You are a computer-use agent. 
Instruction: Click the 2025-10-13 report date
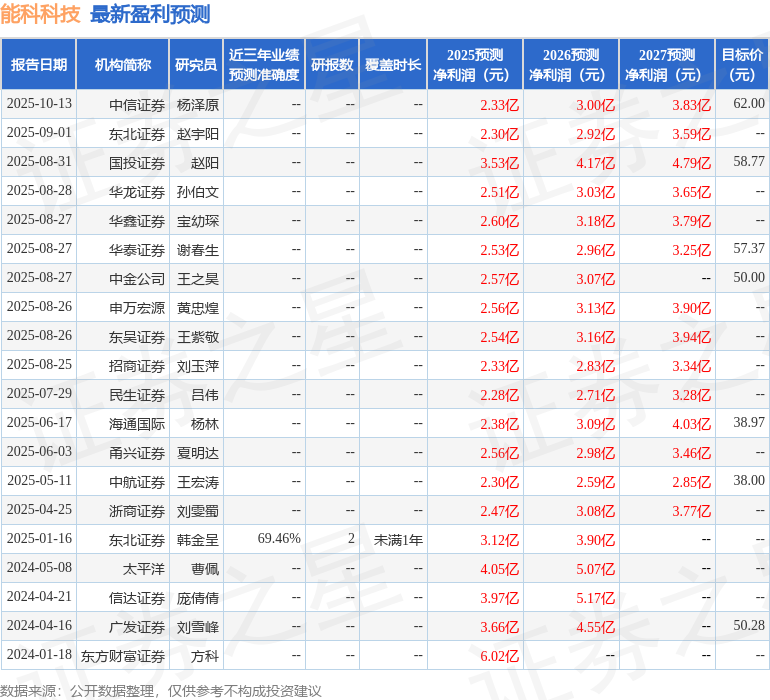coord(39,104)
